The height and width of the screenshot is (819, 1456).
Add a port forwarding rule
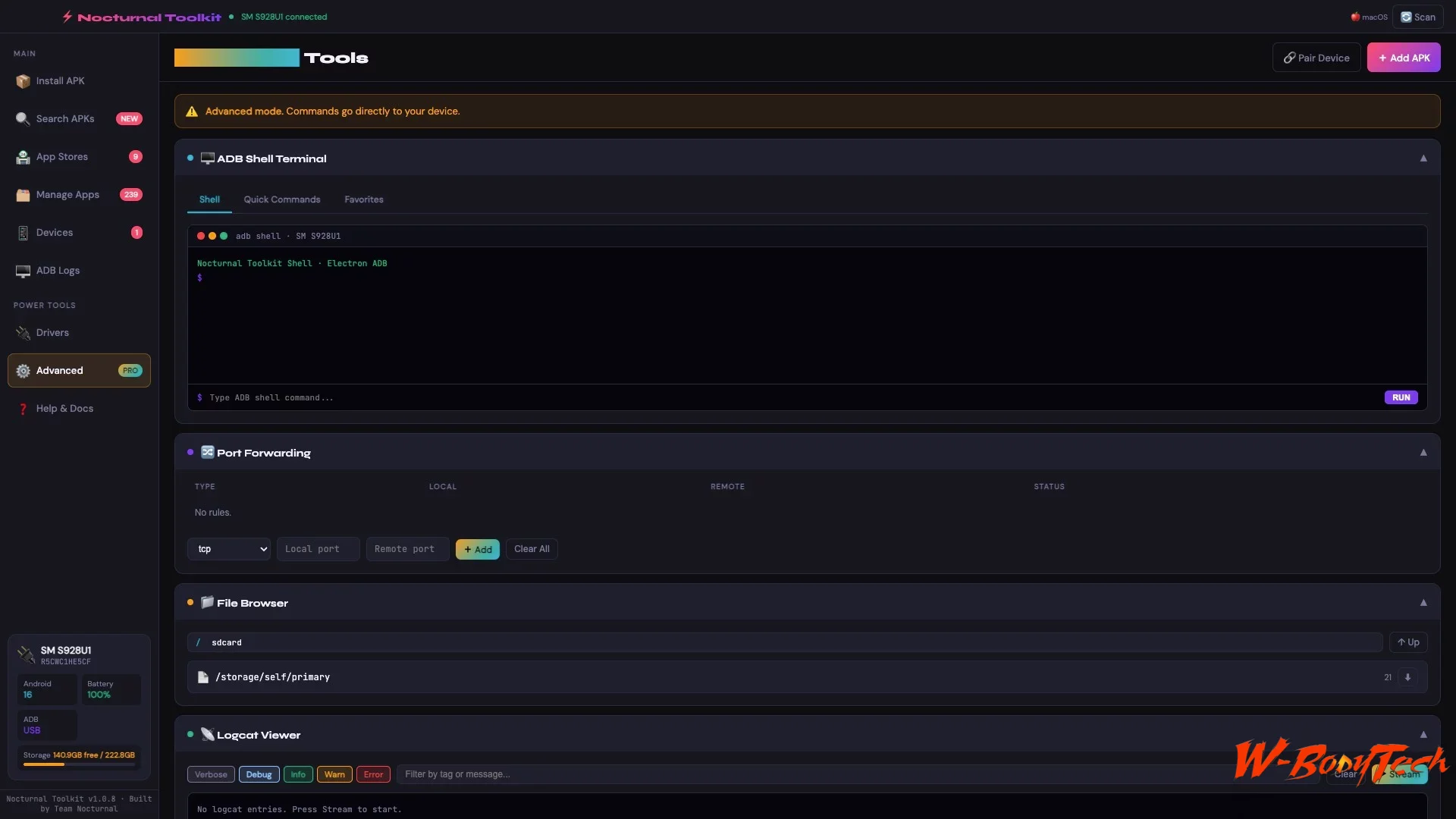tap(478, 549)
